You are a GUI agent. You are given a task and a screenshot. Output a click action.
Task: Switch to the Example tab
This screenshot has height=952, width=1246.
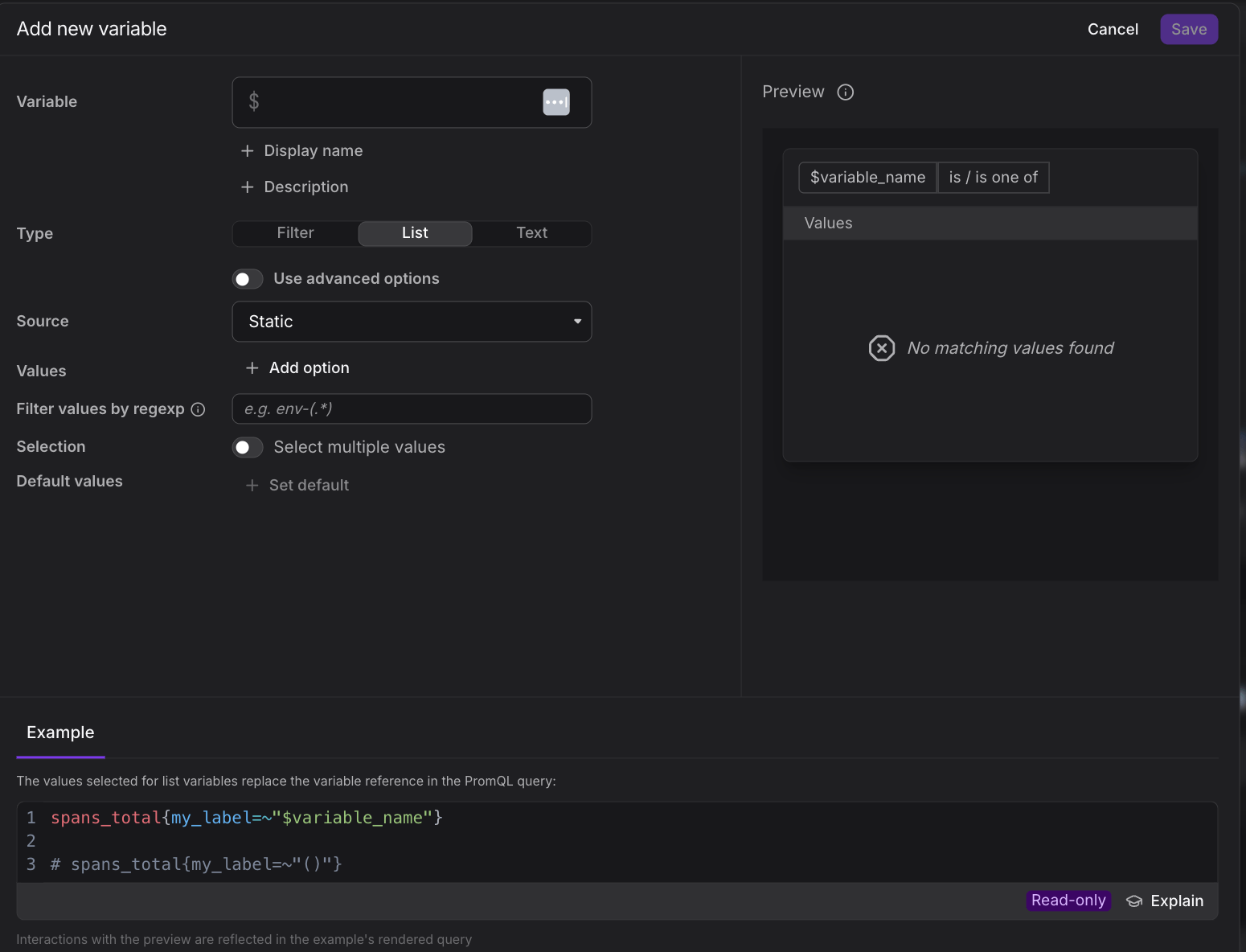point(60,732)
